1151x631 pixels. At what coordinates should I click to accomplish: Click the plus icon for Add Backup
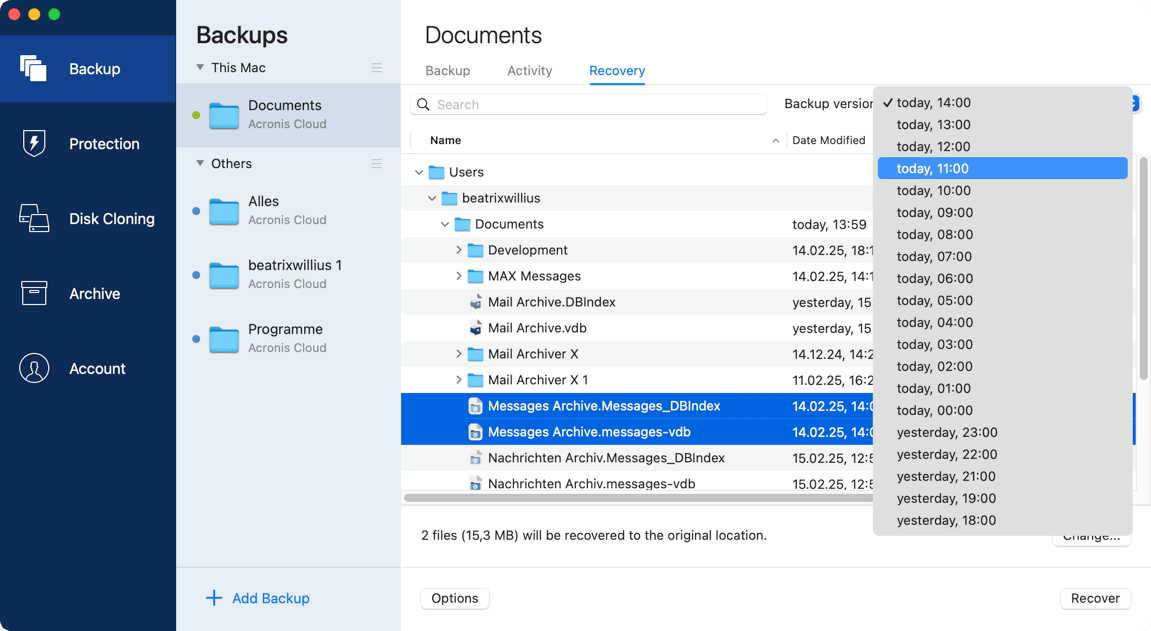(x=214, y=598)
